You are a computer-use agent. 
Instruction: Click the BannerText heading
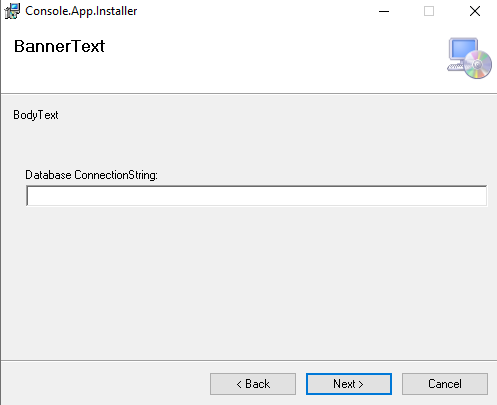(59, 46)
